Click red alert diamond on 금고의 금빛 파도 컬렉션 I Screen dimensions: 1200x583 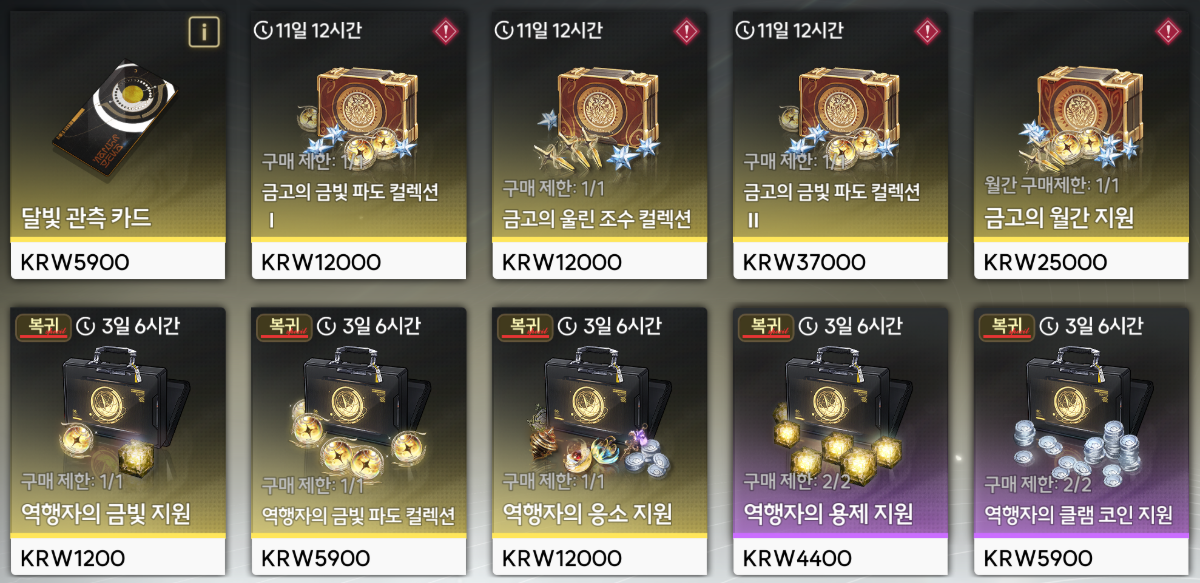[445, 31]
